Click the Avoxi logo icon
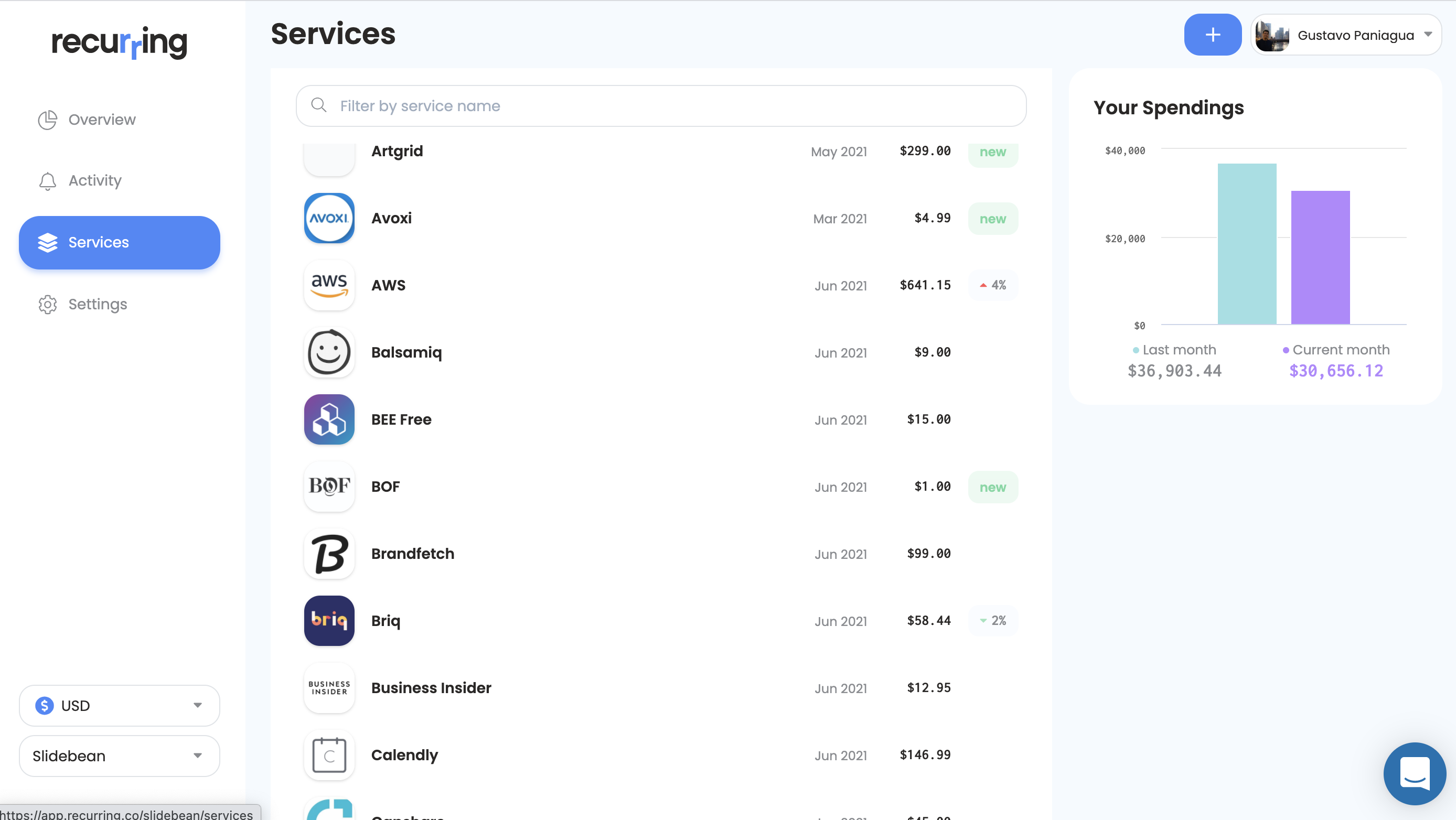Viewport: 1456px width, 820px height. 329,218
